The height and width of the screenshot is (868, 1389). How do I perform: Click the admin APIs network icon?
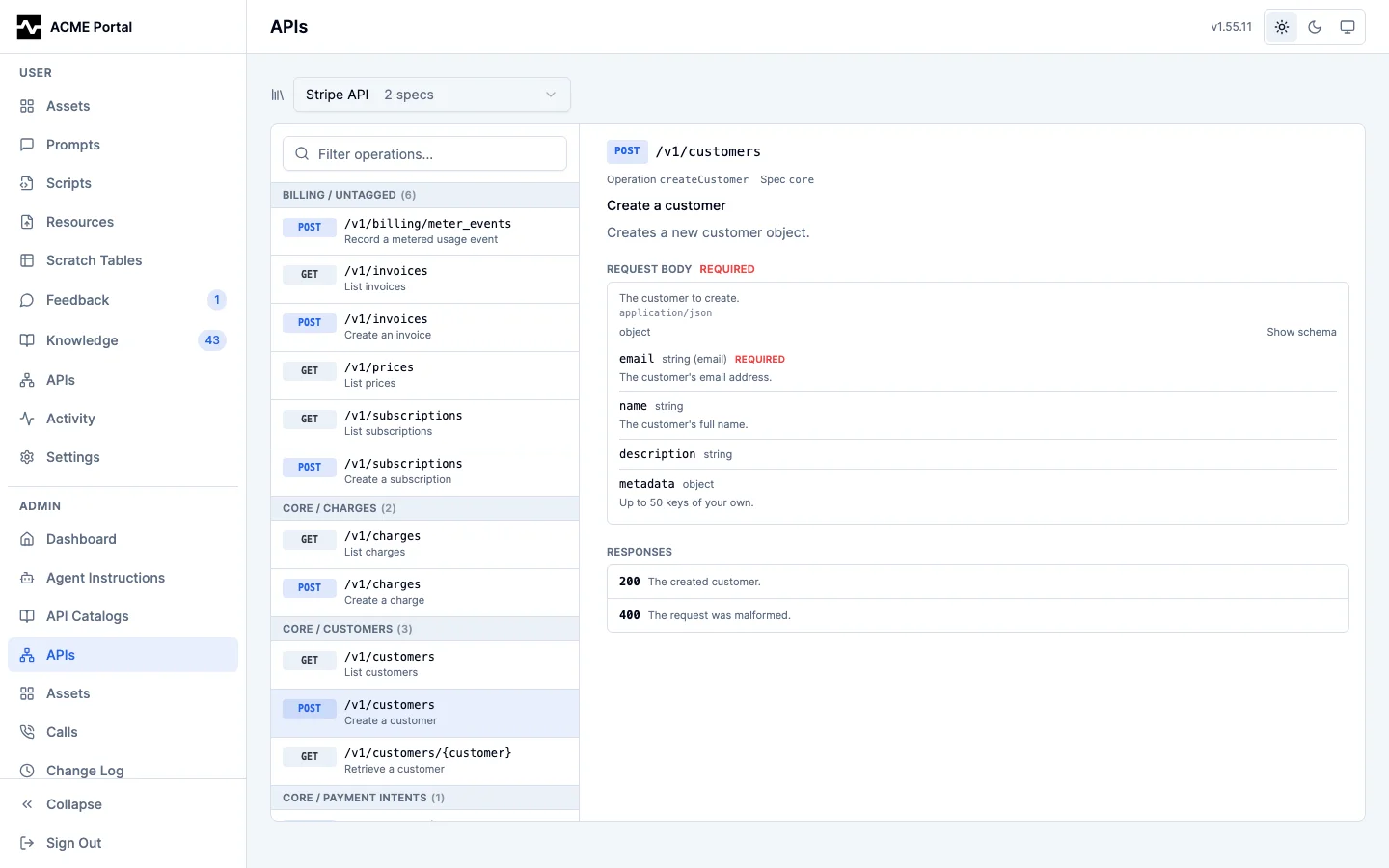27,655
